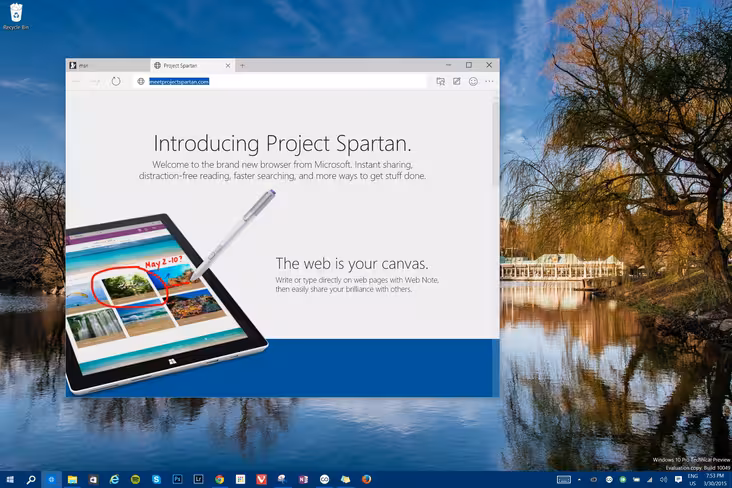Click the "Introducing Project Spartan." heading

tap(282, 143)
